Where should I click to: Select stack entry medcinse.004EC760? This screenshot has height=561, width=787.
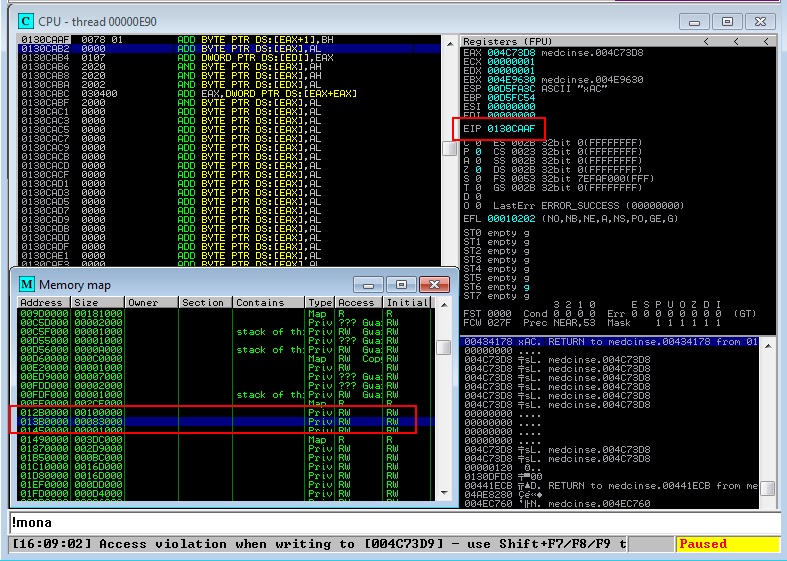point(609,504)
